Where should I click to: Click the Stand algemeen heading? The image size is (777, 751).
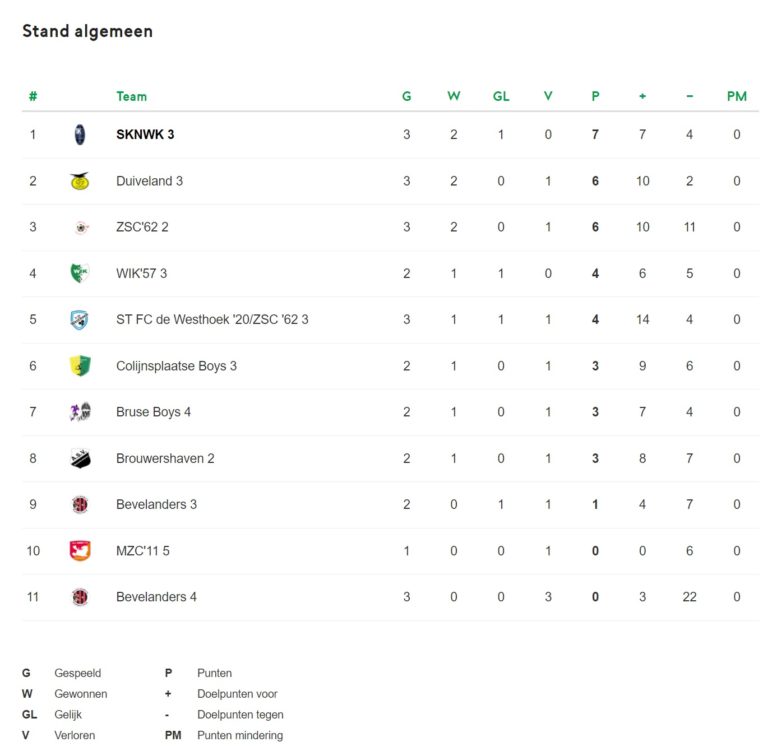pos(88,31)
